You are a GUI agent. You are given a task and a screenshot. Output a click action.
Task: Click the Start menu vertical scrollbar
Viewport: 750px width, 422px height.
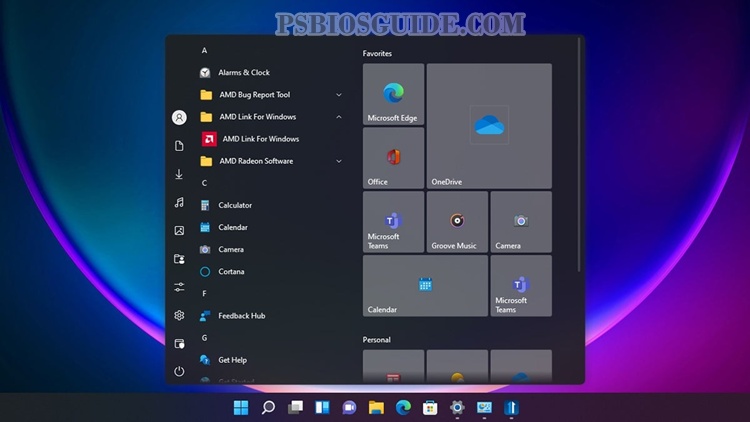(579, 155)
